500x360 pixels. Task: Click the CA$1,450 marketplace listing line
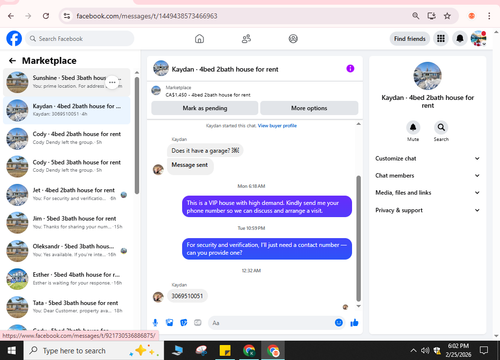point(208,95)
